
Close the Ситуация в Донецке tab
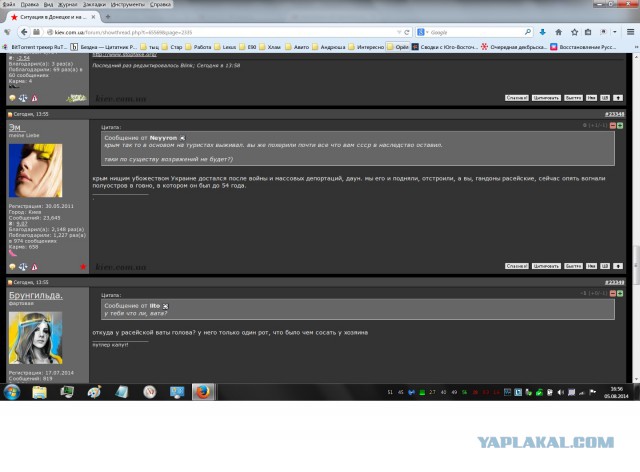[x=93, y=17]
